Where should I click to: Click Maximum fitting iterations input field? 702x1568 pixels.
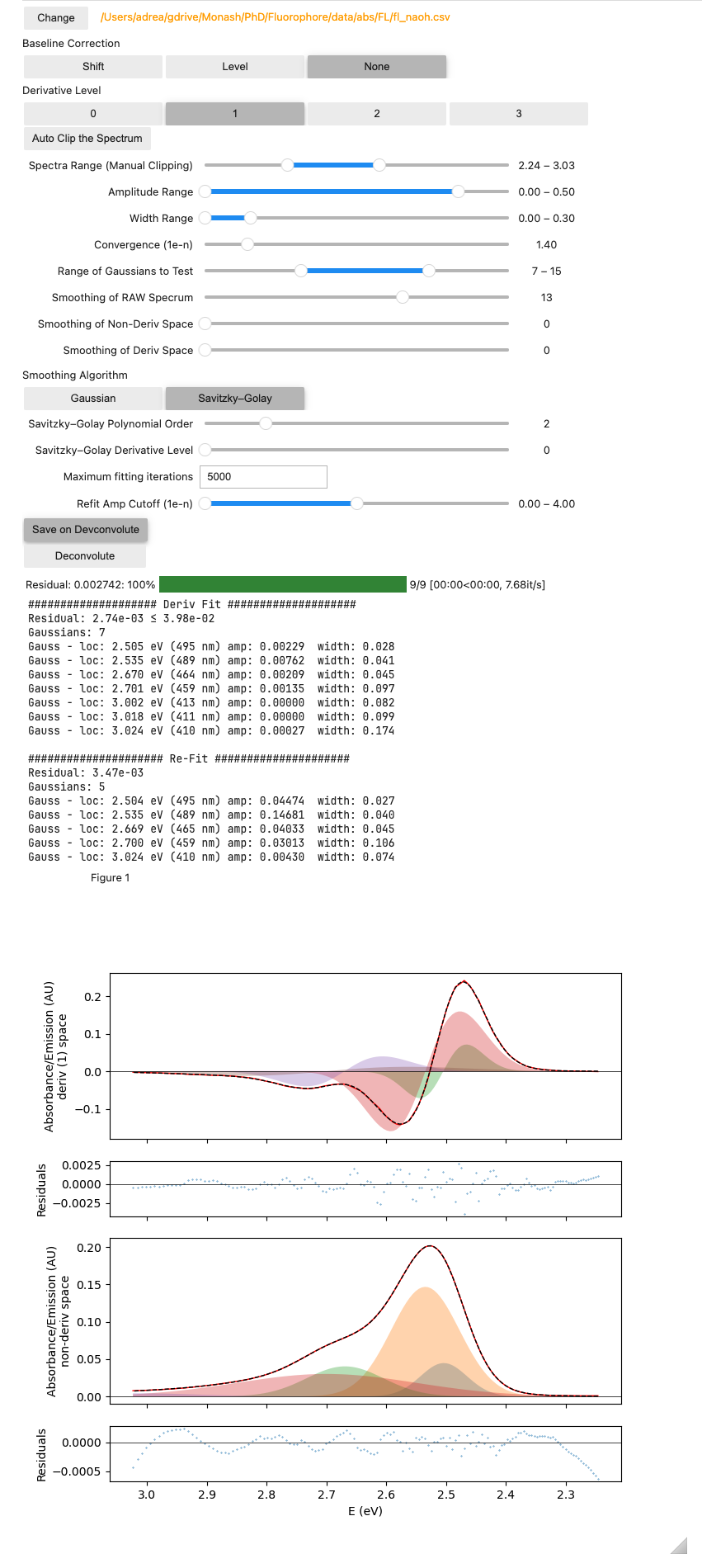point(263,477)
